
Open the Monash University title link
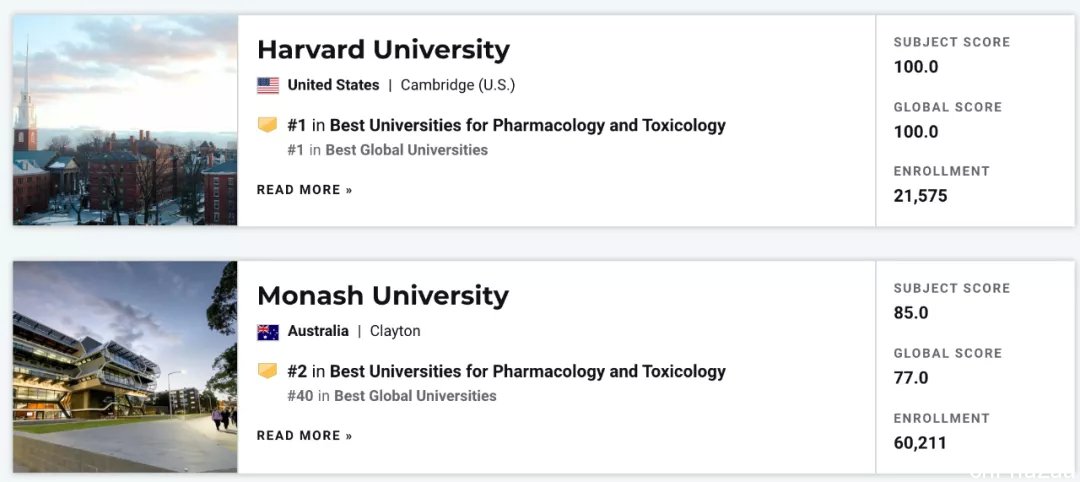click(x=383, y=296)
